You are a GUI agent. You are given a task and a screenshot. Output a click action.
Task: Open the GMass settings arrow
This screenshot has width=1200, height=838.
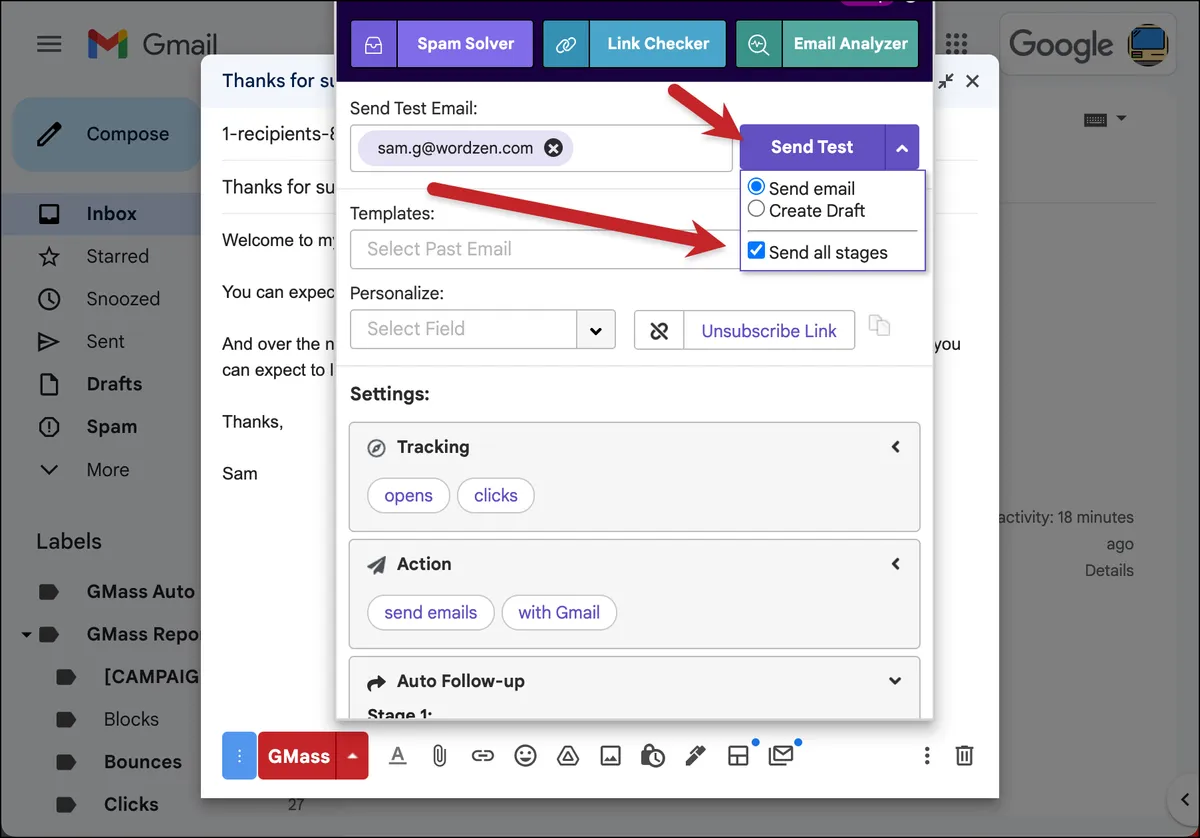click(x=352, y=756)
